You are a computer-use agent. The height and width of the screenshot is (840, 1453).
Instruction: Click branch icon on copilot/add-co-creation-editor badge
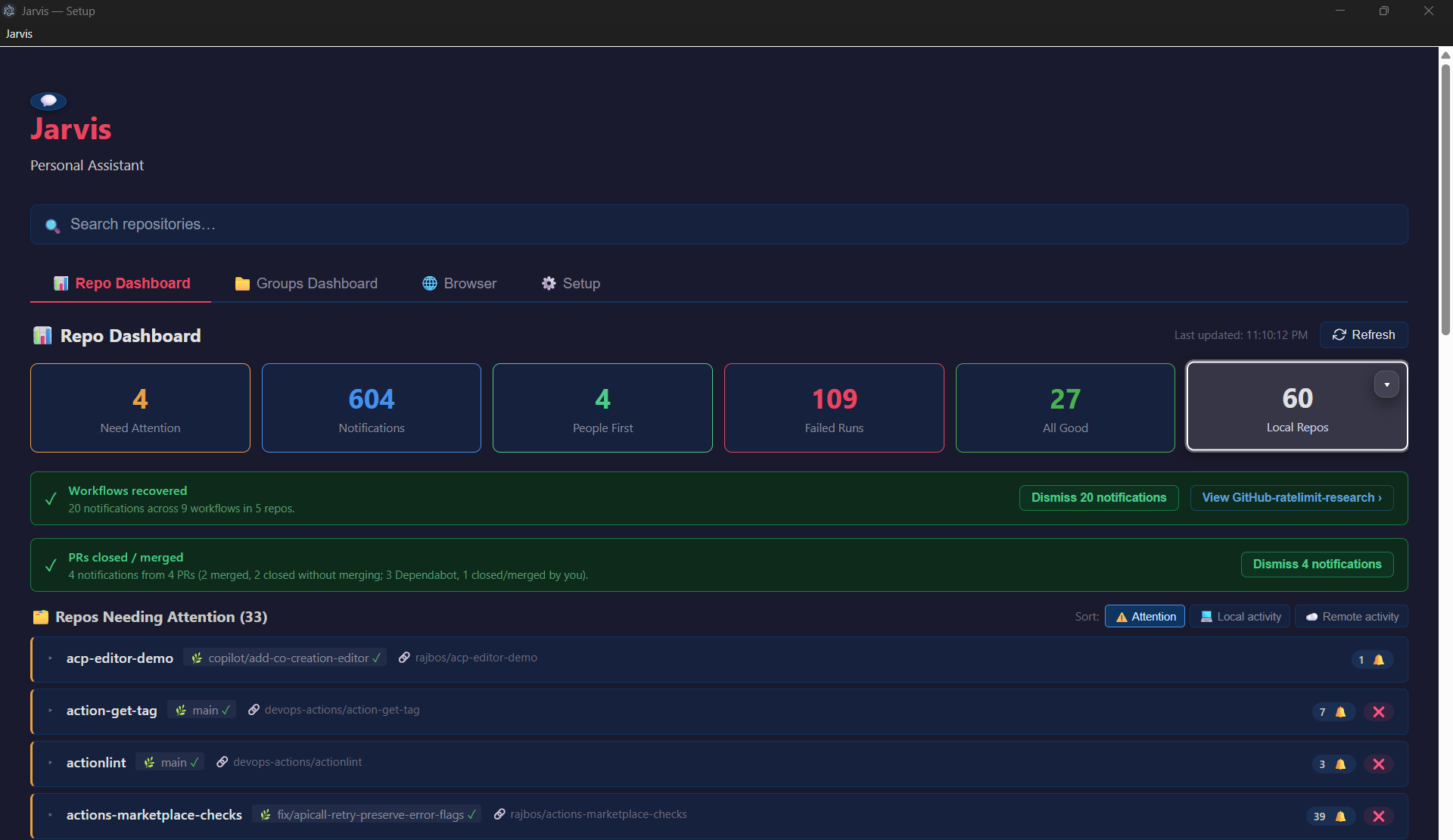pos(197,658)
